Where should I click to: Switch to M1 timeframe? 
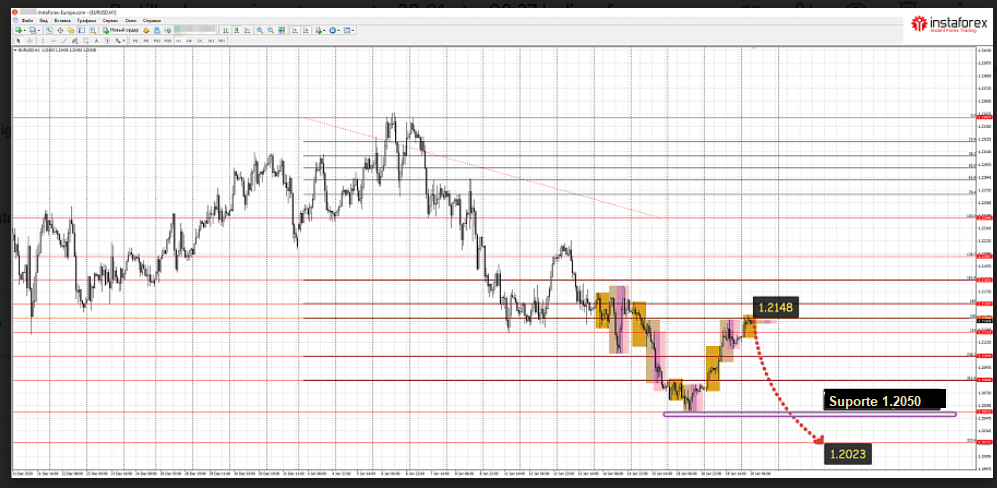pyautogui.click(x=135, y=41)
